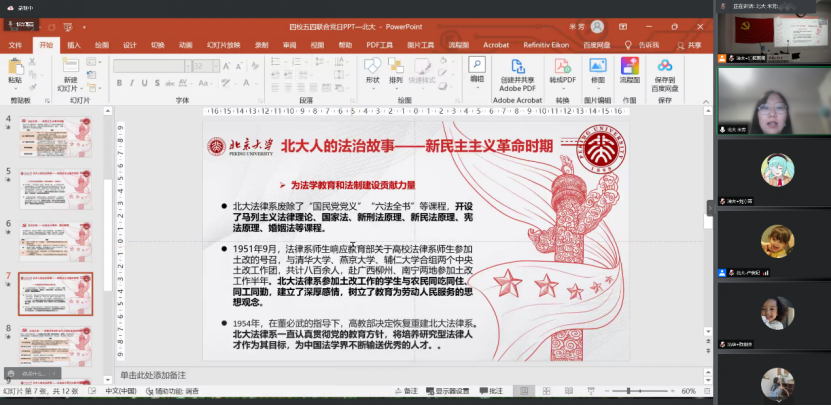Open Ribbon Display Options icon in title bar
Screen dimensions: 831x406
click(623, 27)
